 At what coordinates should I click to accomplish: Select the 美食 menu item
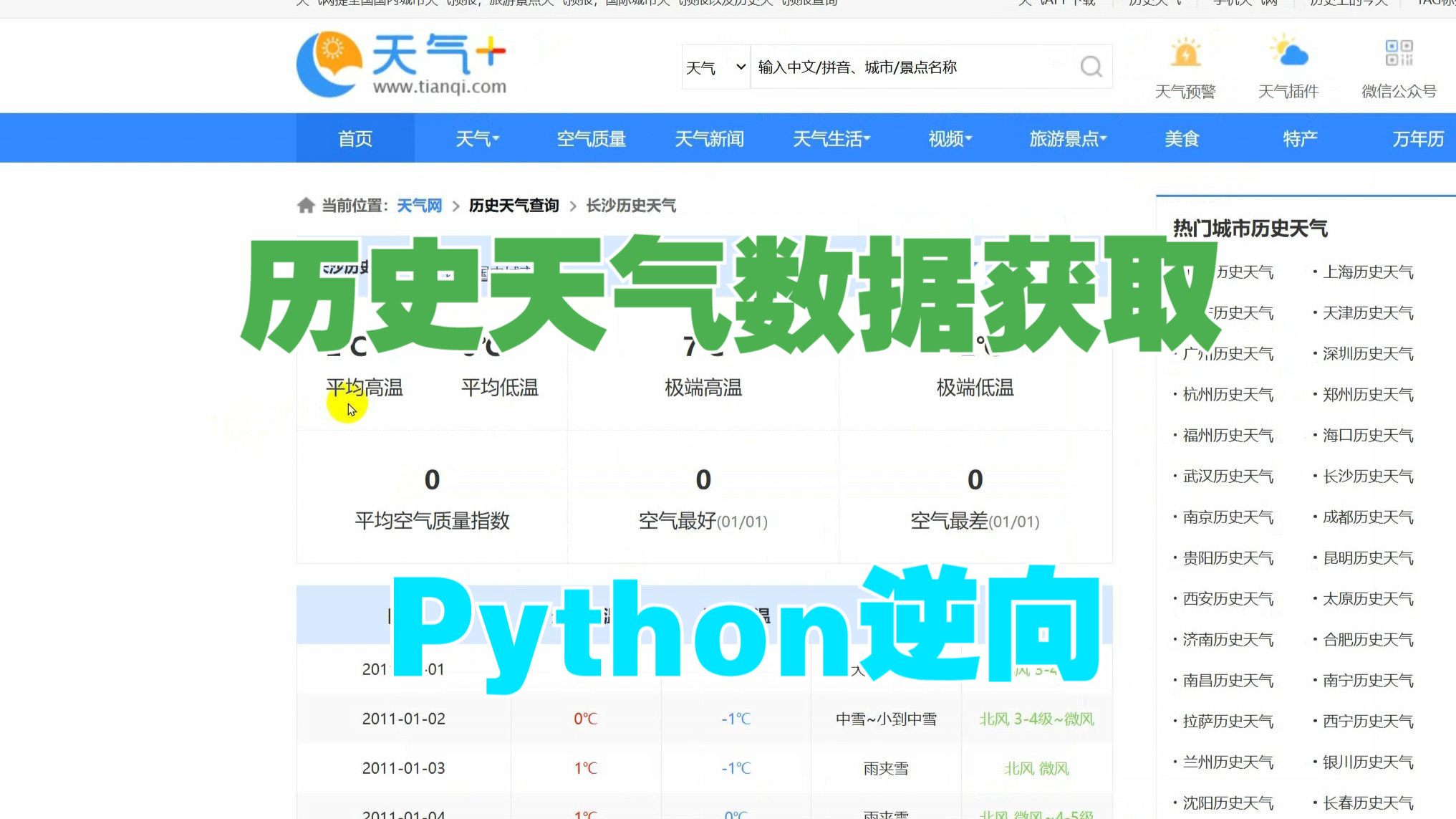(x=1182, y=138)
